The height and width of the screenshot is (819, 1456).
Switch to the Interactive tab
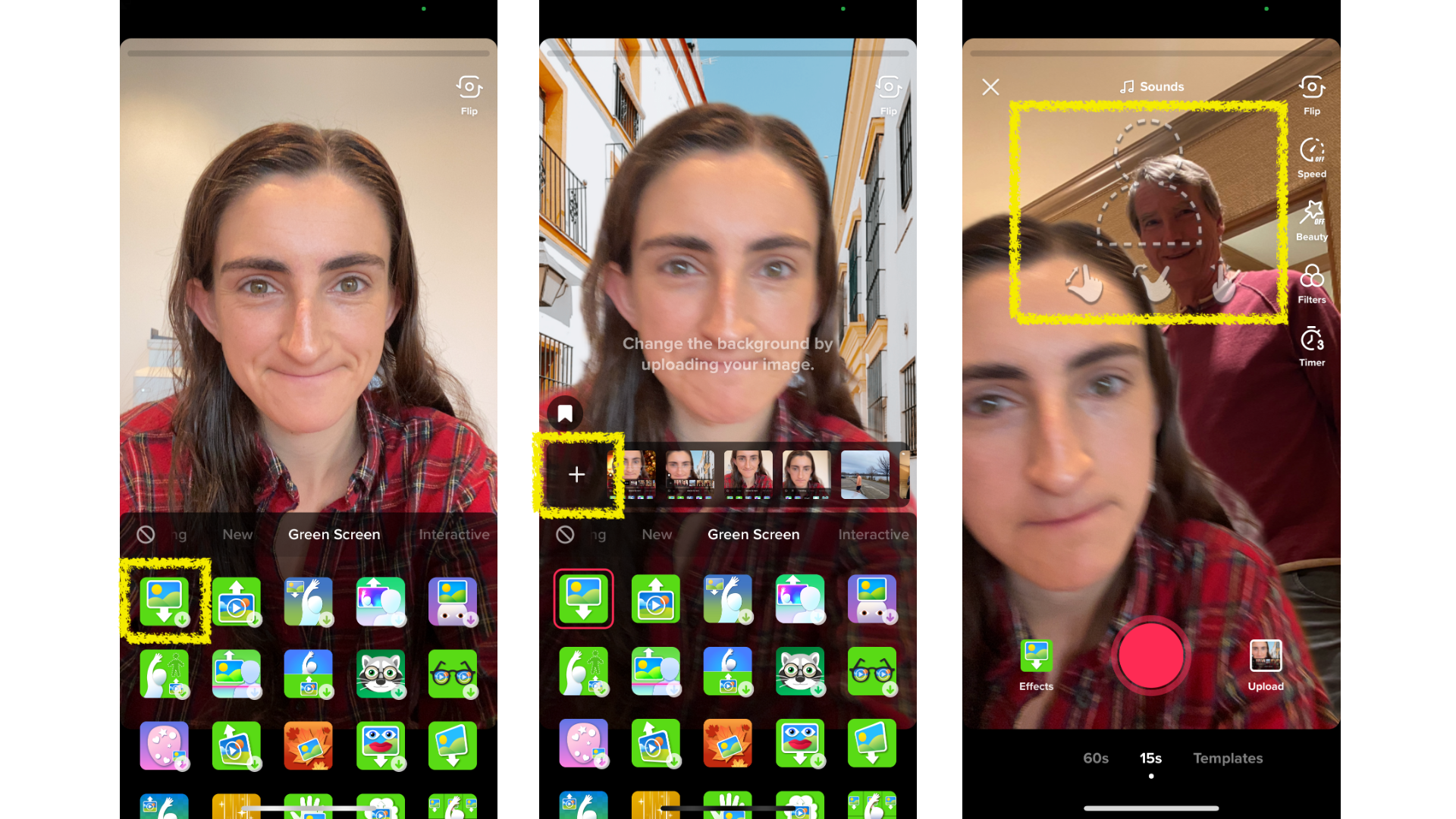[x=454, y=534]
